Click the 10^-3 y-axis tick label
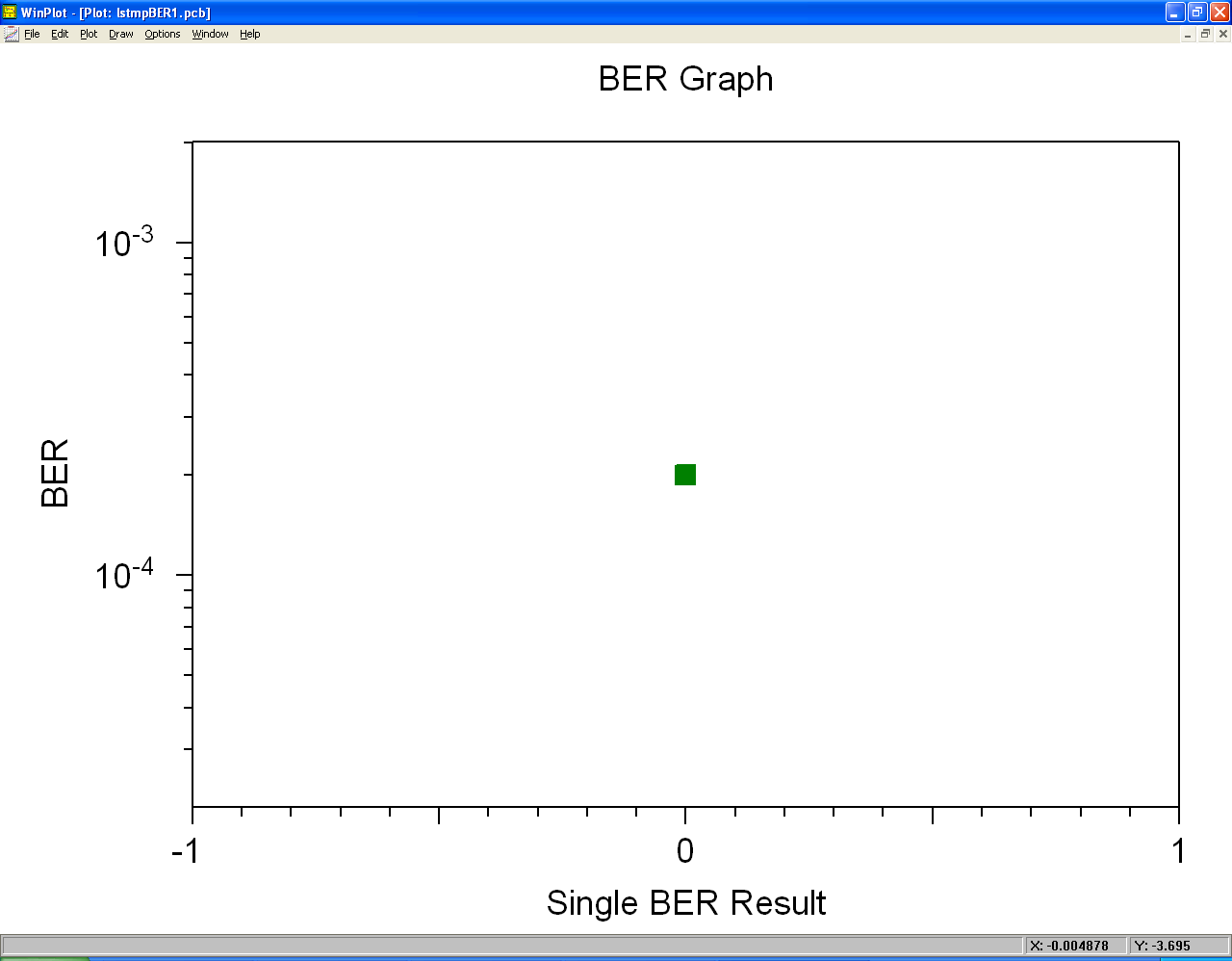 [x=125, y=242]
